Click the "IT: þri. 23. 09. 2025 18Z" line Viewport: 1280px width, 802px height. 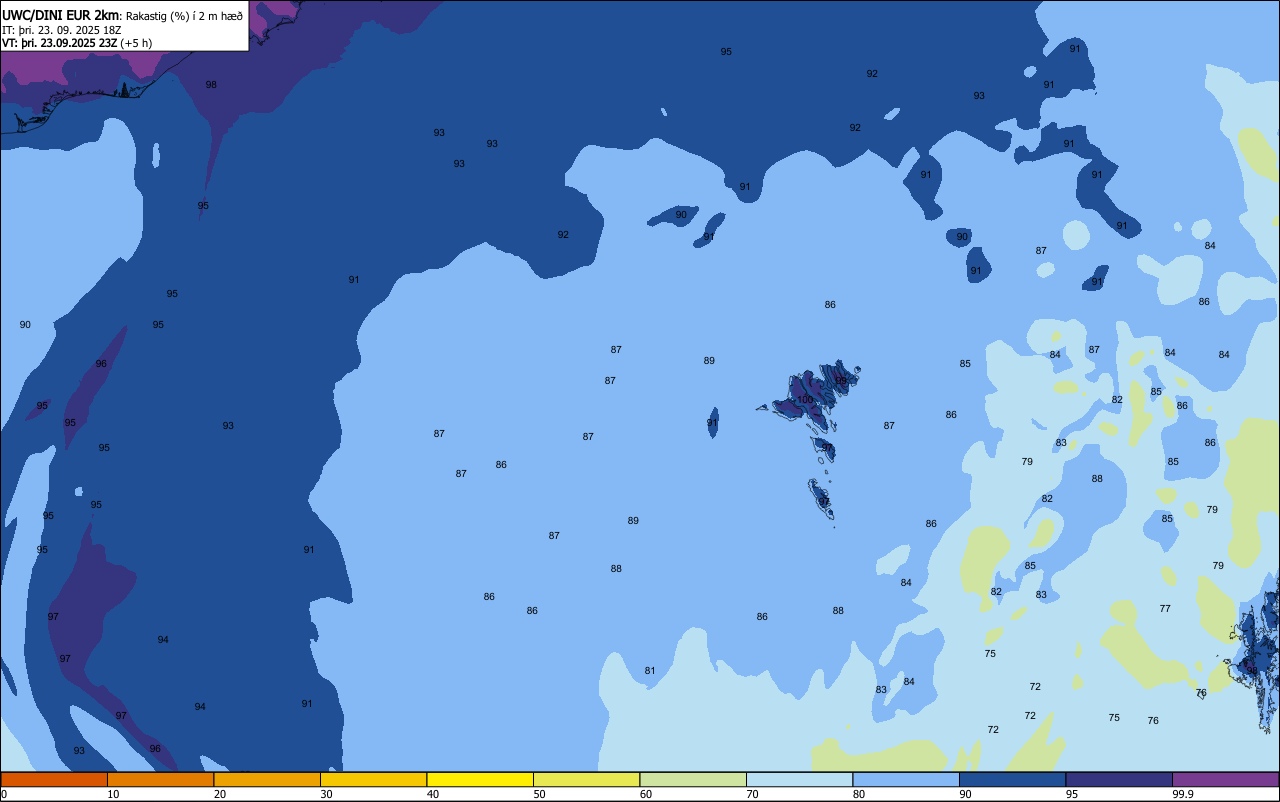62,29
